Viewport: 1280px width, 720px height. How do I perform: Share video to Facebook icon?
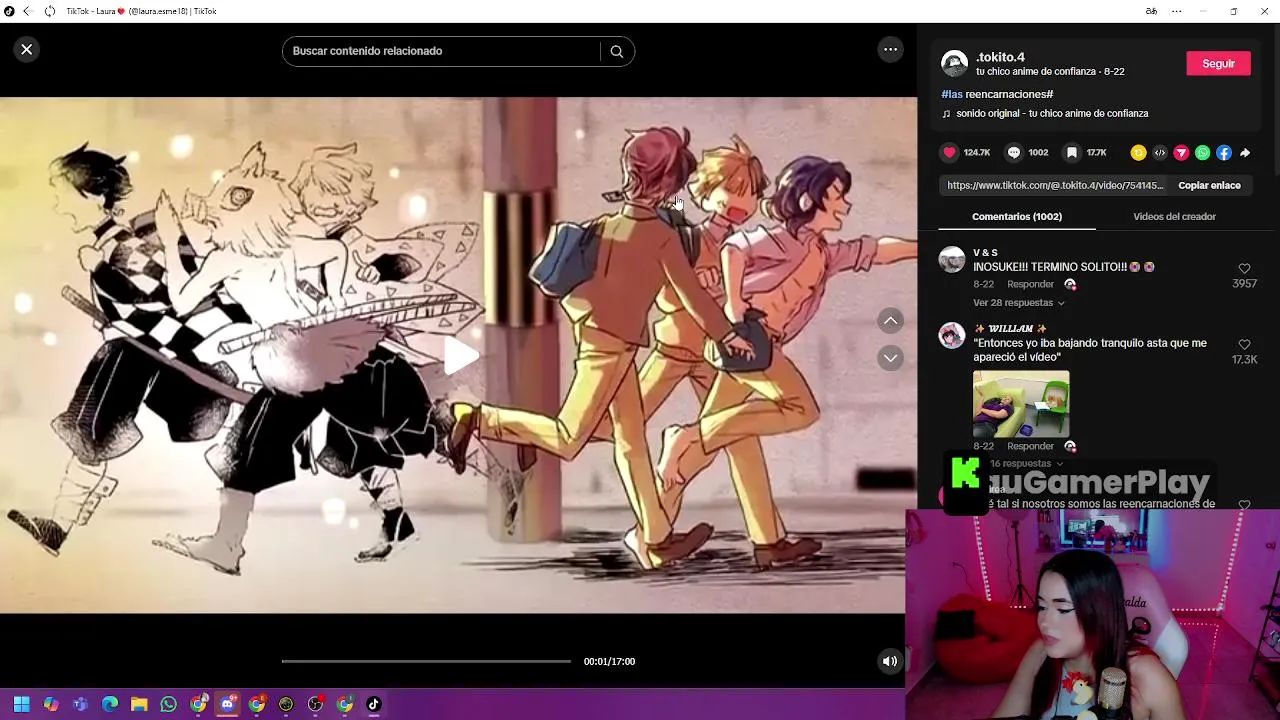[x=1224, y=153]
